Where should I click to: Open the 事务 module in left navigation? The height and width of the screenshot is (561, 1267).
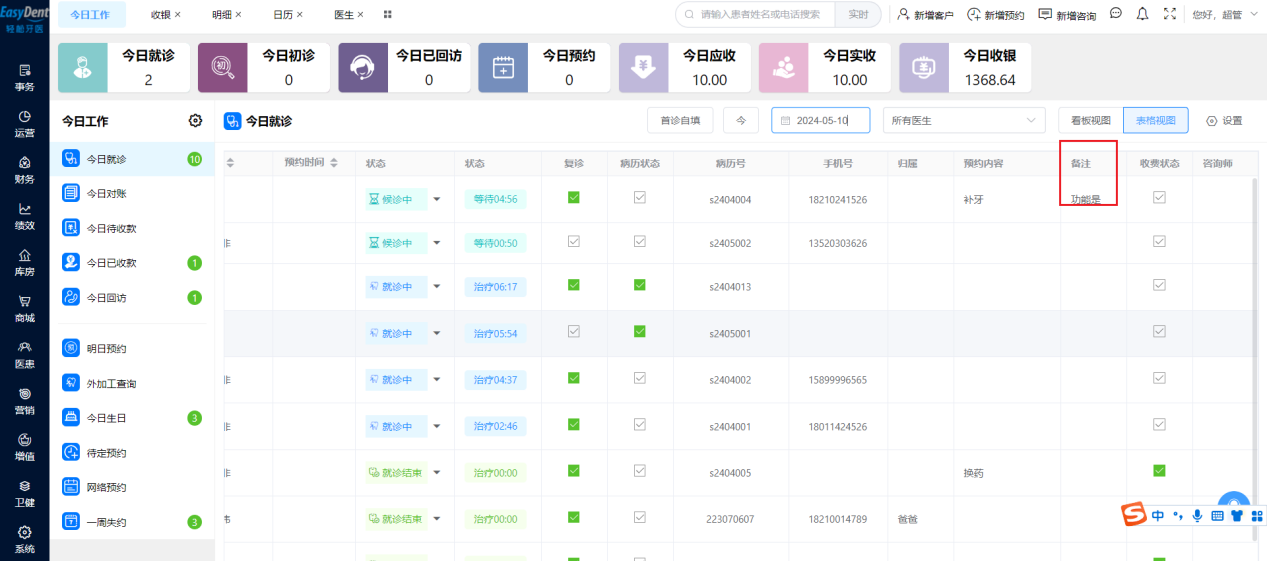24,77
